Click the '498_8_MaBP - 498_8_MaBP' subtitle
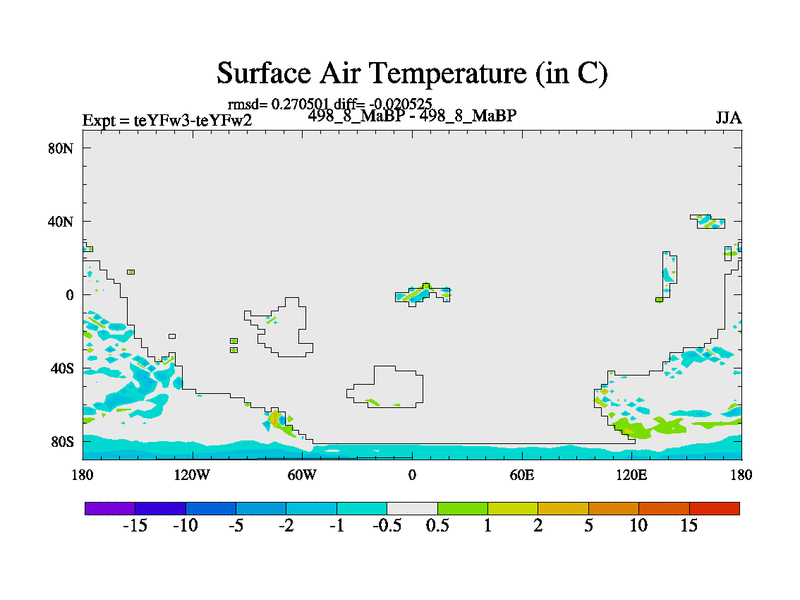 [412, 116]
